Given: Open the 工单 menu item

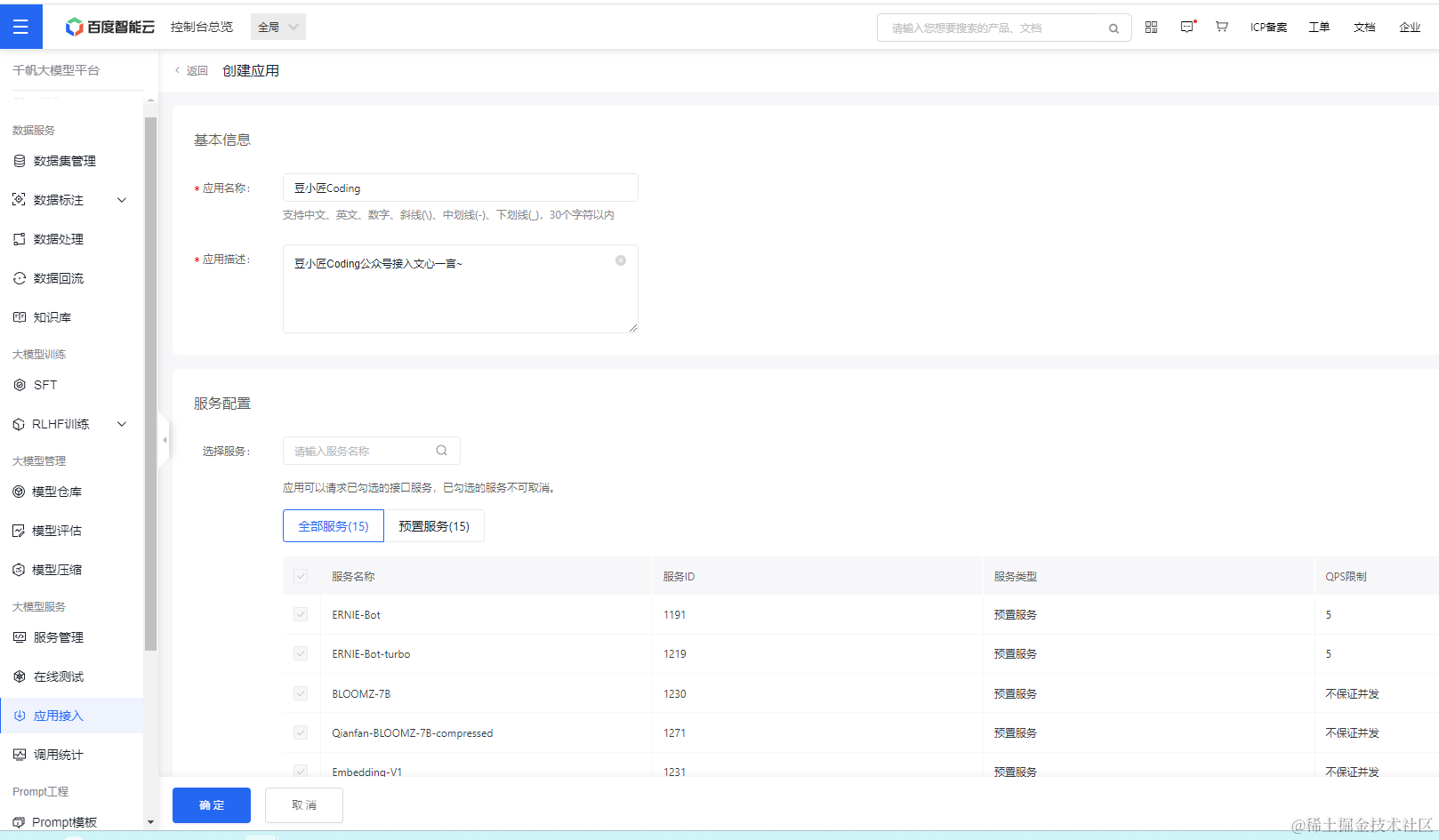Looking at the screenshot, I should pos(1319,28).
